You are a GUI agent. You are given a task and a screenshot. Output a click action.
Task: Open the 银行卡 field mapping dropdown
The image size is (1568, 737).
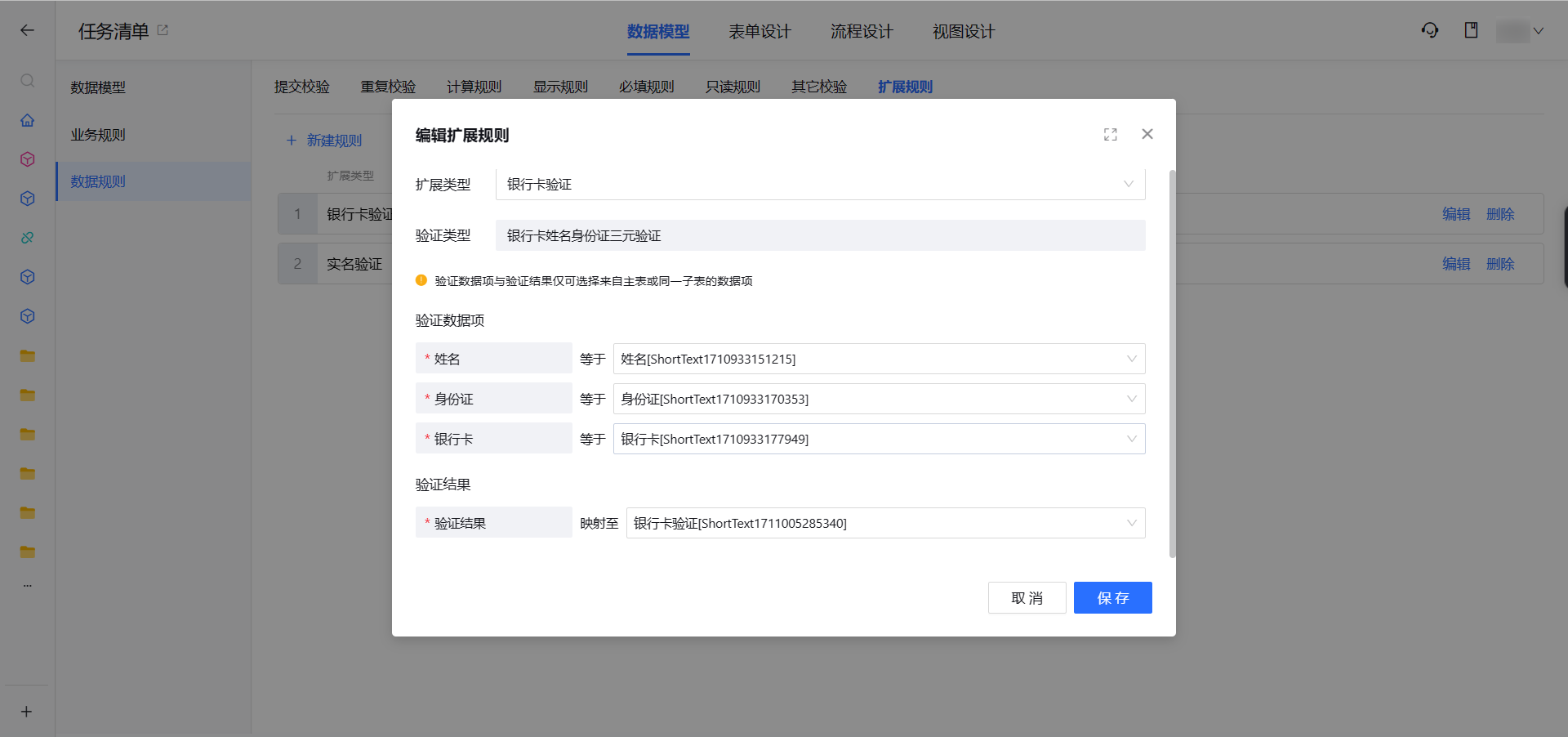[879, 439]
